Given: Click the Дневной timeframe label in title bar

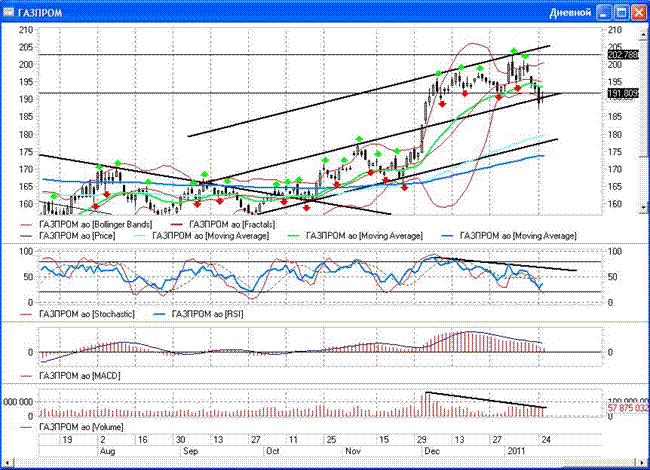Looking at the screenshot, I should [x=570, y=13].
